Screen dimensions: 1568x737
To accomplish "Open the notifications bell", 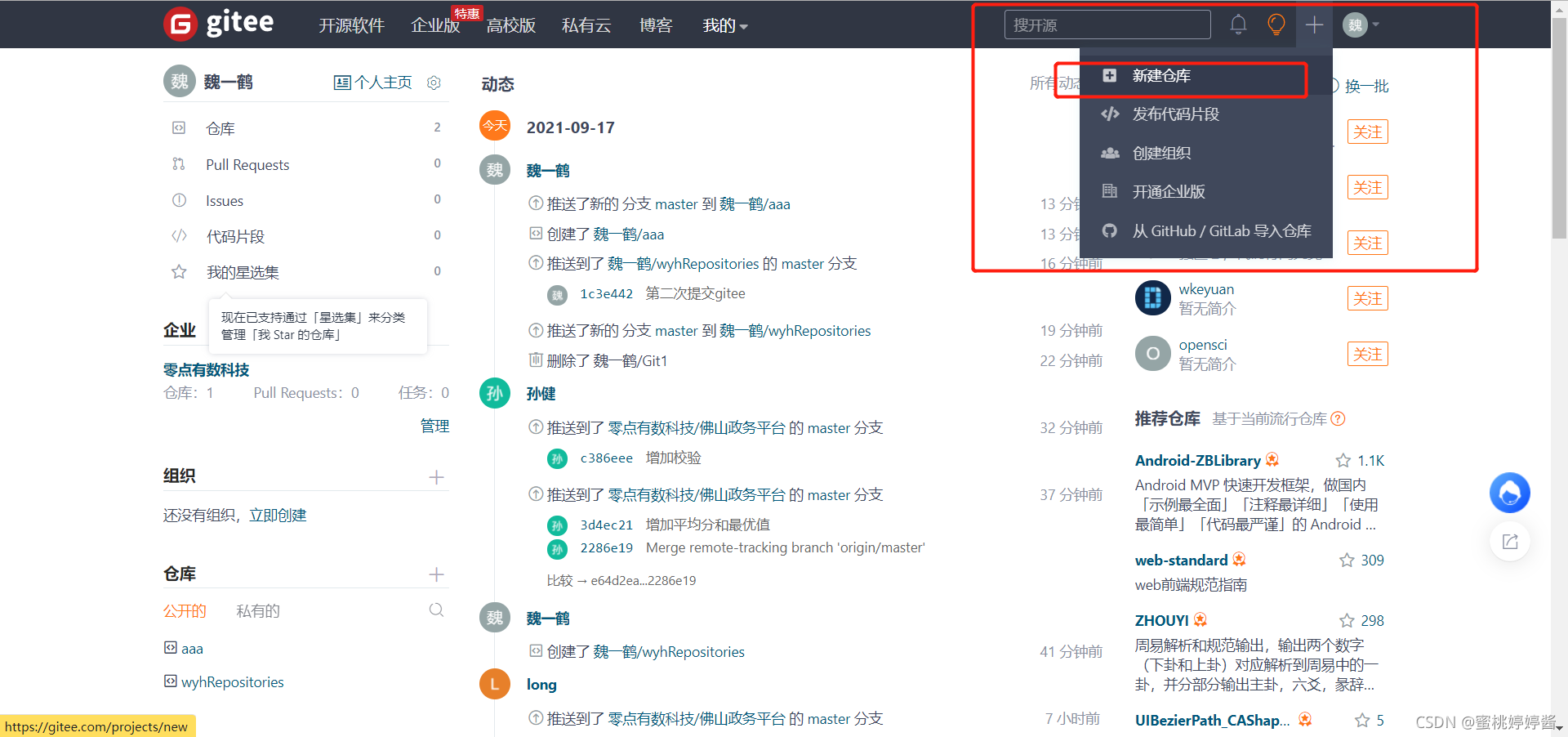I will [1238, 25].
